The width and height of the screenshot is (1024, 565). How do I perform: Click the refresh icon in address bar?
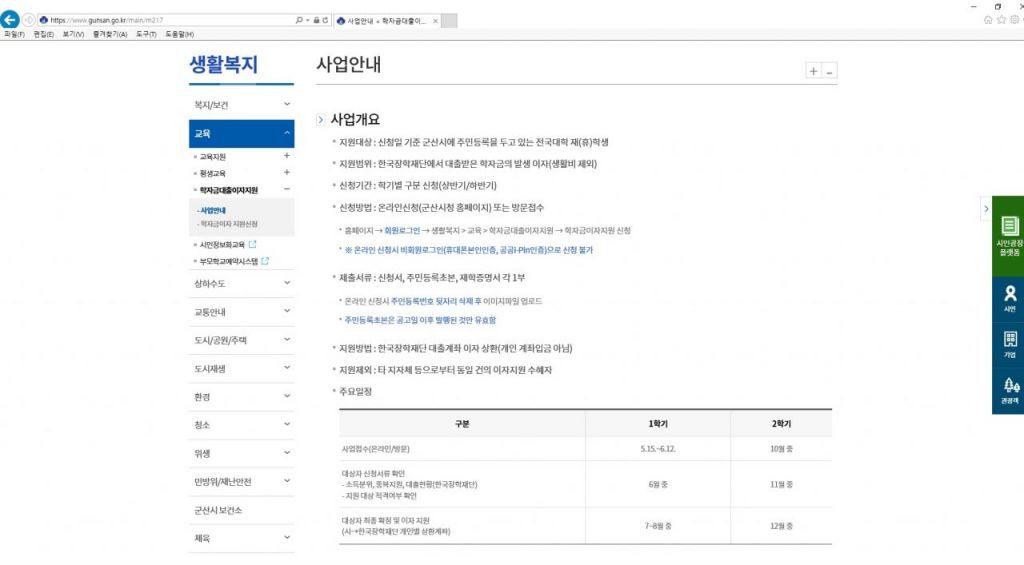pyautogui.click(x=323, y=19)
